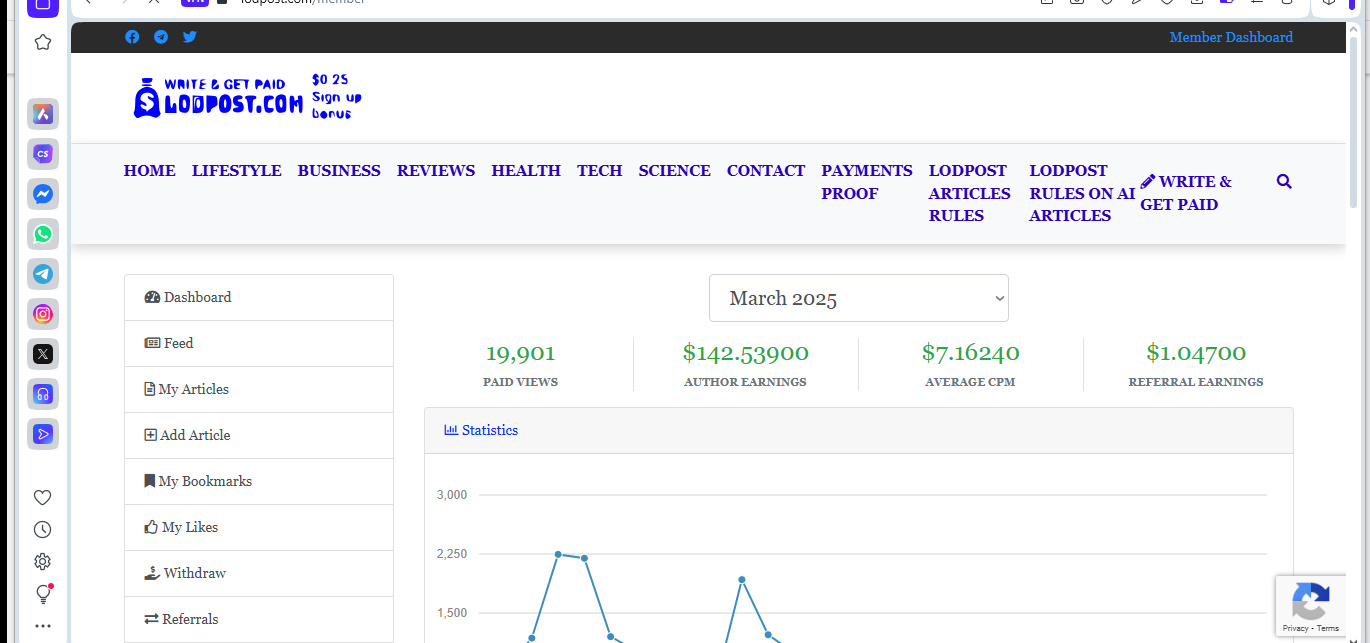Click the search magnifier icon in navigation
The width and height of the screenshot is (1370, 643).
1285,181
